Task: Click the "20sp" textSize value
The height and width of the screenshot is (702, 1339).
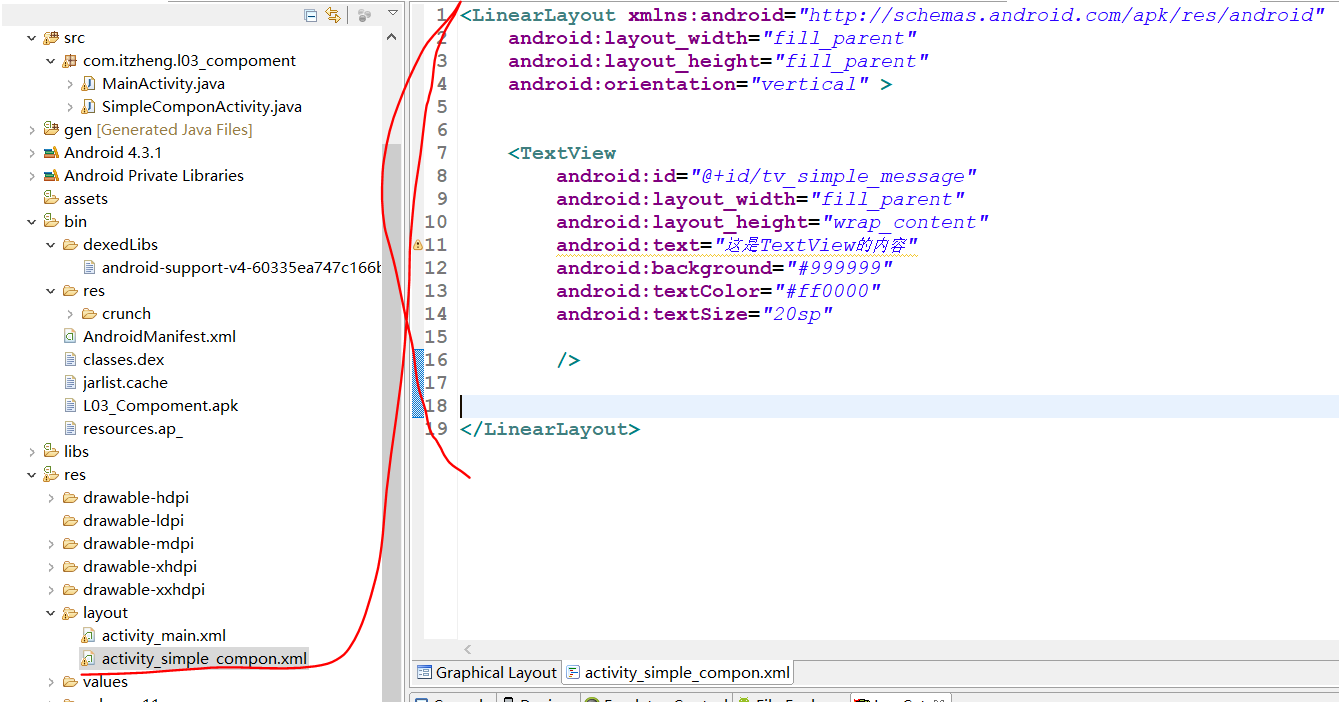Action: click(797, 314)
